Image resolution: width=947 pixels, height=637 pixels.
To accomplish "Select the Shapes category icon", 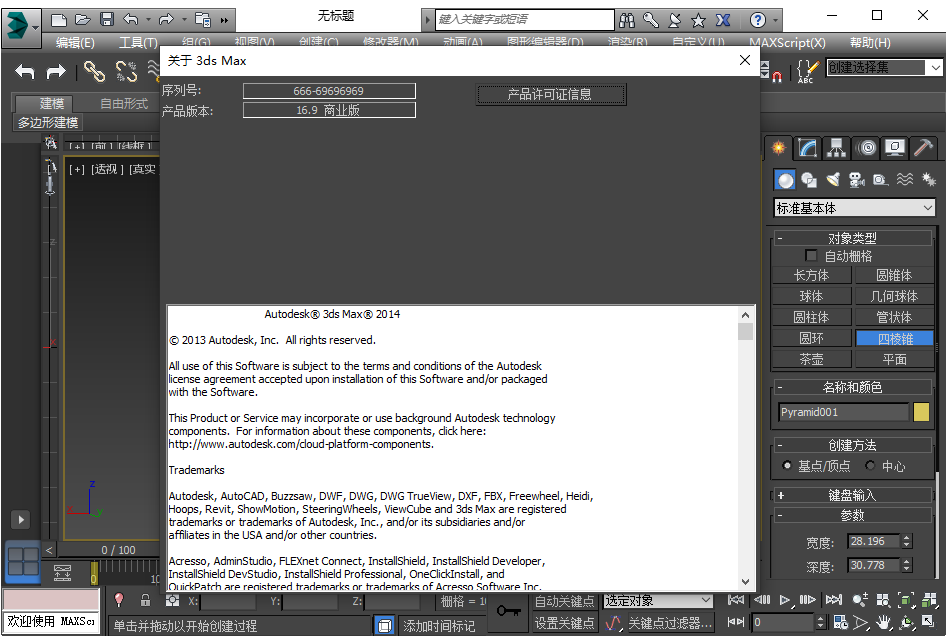I will coord(809,180).
